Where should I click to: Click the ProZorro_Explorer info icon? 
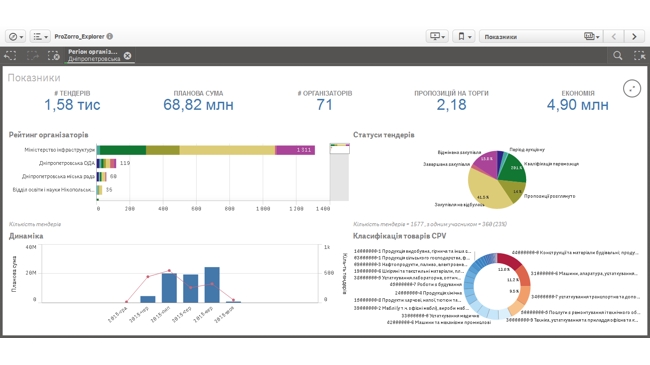110,36
